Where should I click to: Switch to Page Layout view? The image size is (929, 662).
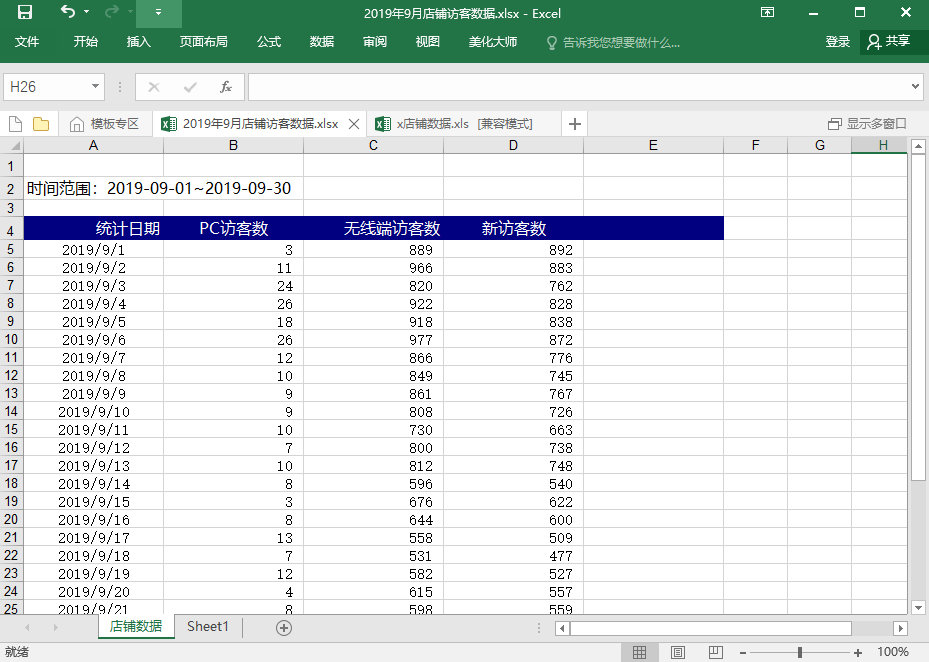tap(677, 652)
